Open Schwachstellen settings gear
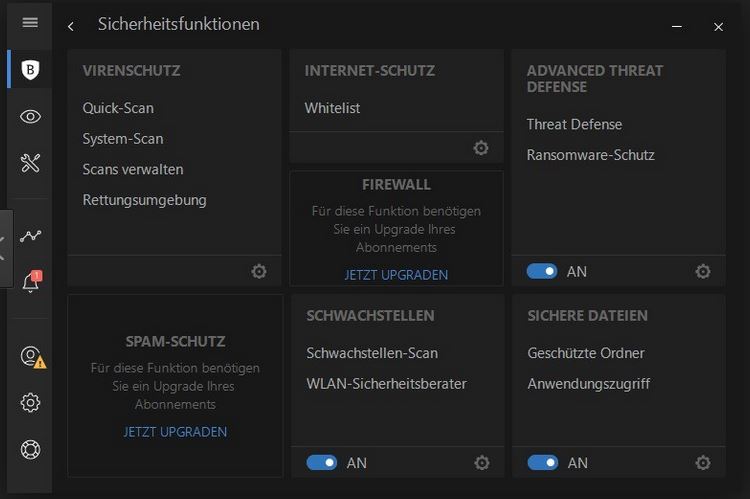 (482, 463)
